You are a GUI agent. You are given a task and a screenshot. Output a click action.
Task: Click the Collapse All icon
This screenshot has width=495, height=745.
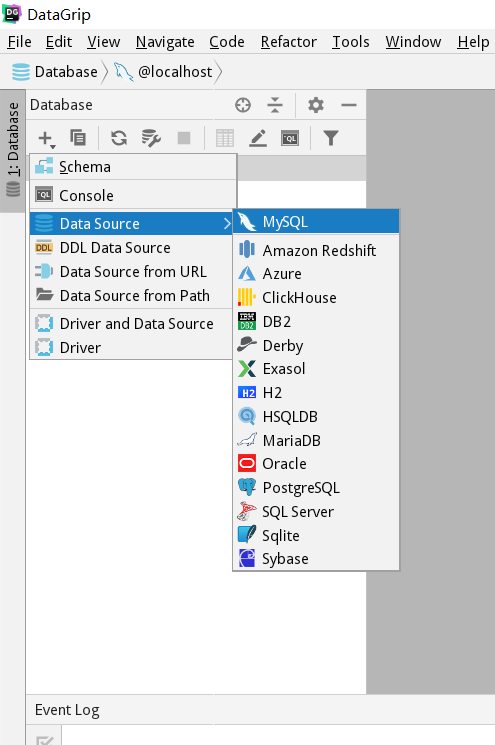pos(275,105)
